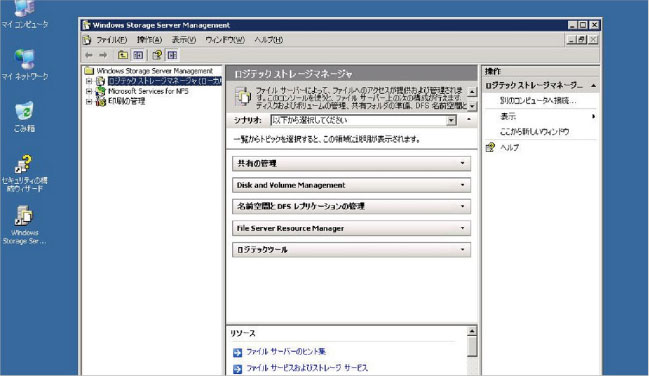Open the ヘルプ(H) menu
Screen dimensions: 649x376
point(269,40)
